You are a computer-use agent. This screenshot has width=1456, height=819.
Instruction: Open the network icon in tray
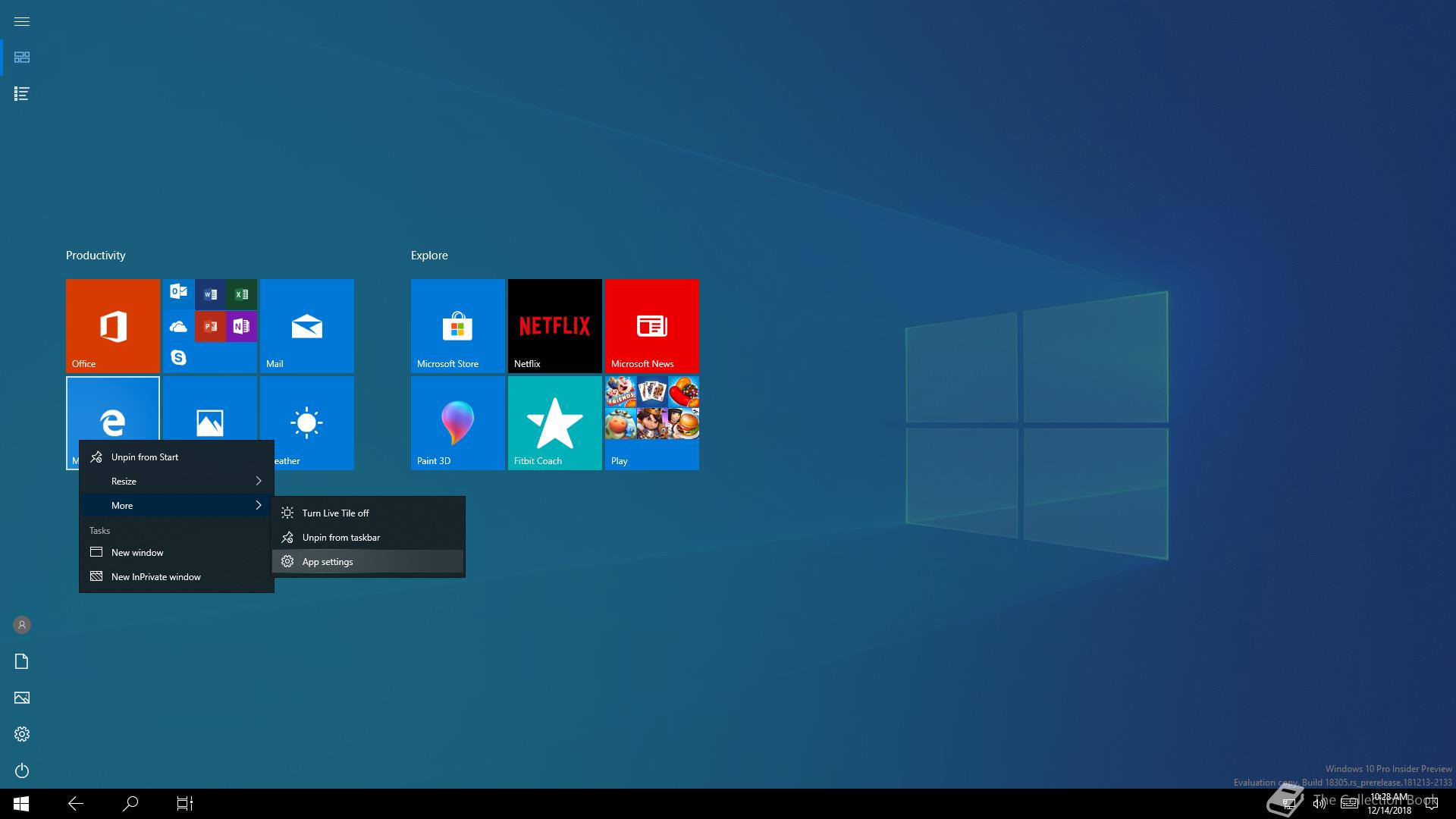(x=1288, y=804)
